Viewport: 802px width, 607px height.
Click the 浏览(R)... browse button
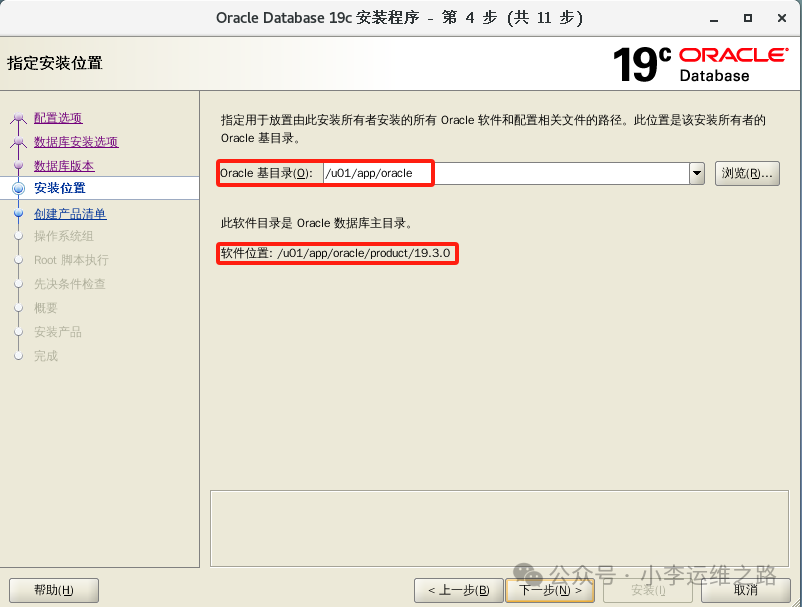pyautogui.click(x=747, y=173)
